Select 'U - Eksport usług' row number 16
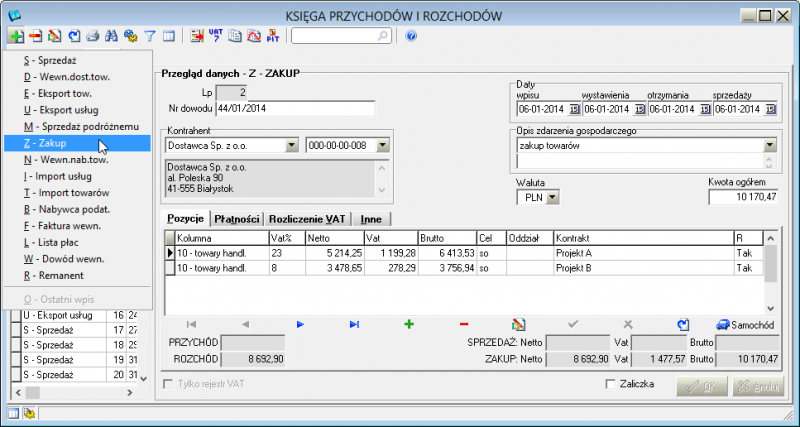The image size is (800, 427). click(74, 315)
